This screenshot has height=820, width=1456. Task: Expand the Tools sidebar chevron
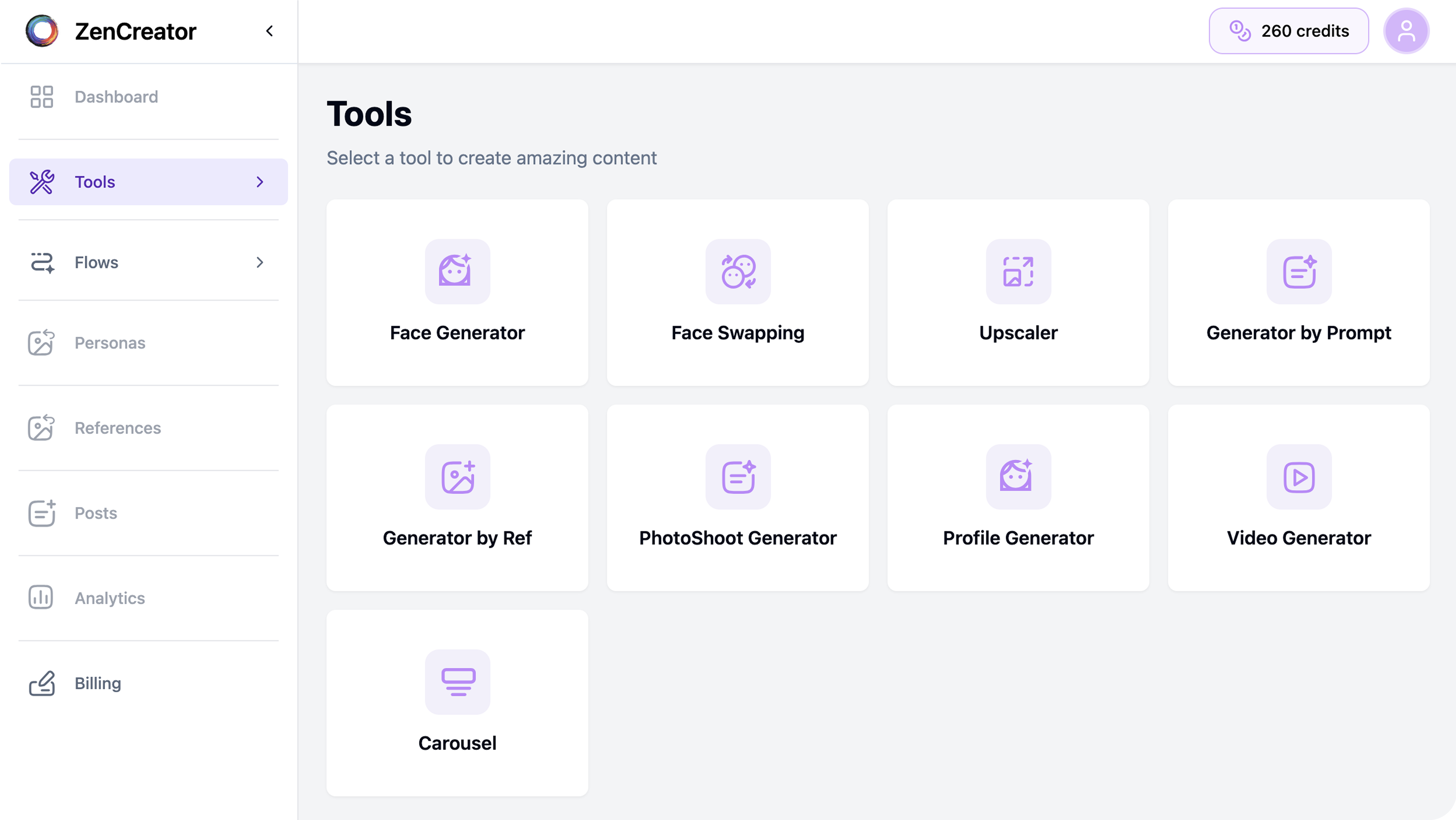point(260,182)
